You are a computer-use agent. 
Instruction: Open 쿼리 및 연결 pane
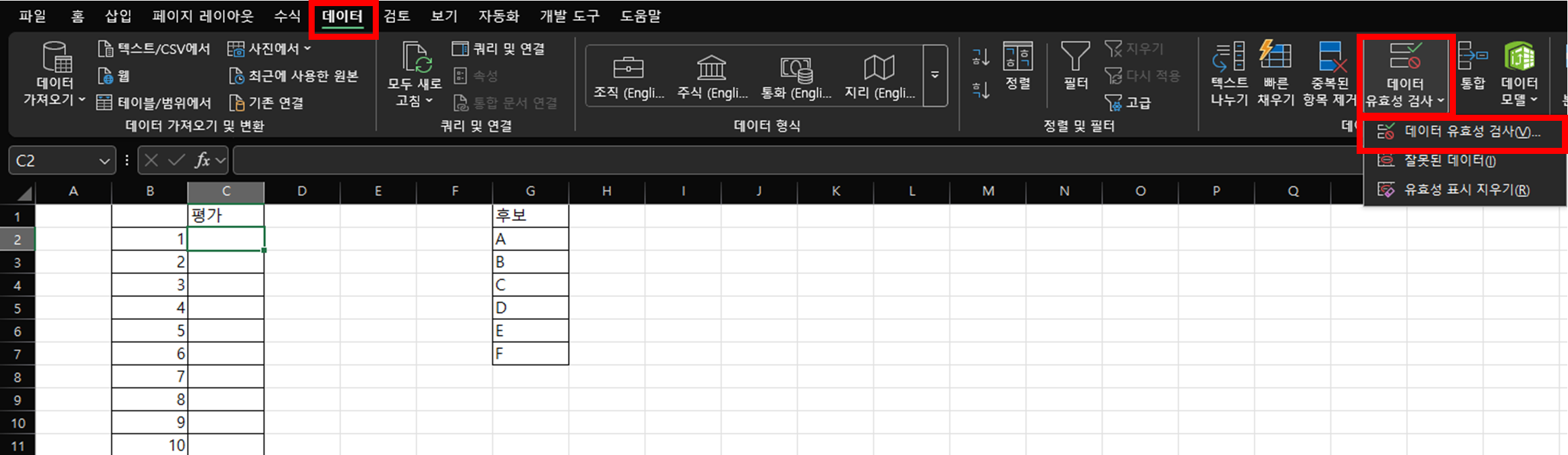pyautogui.click(x=498, y=49)
